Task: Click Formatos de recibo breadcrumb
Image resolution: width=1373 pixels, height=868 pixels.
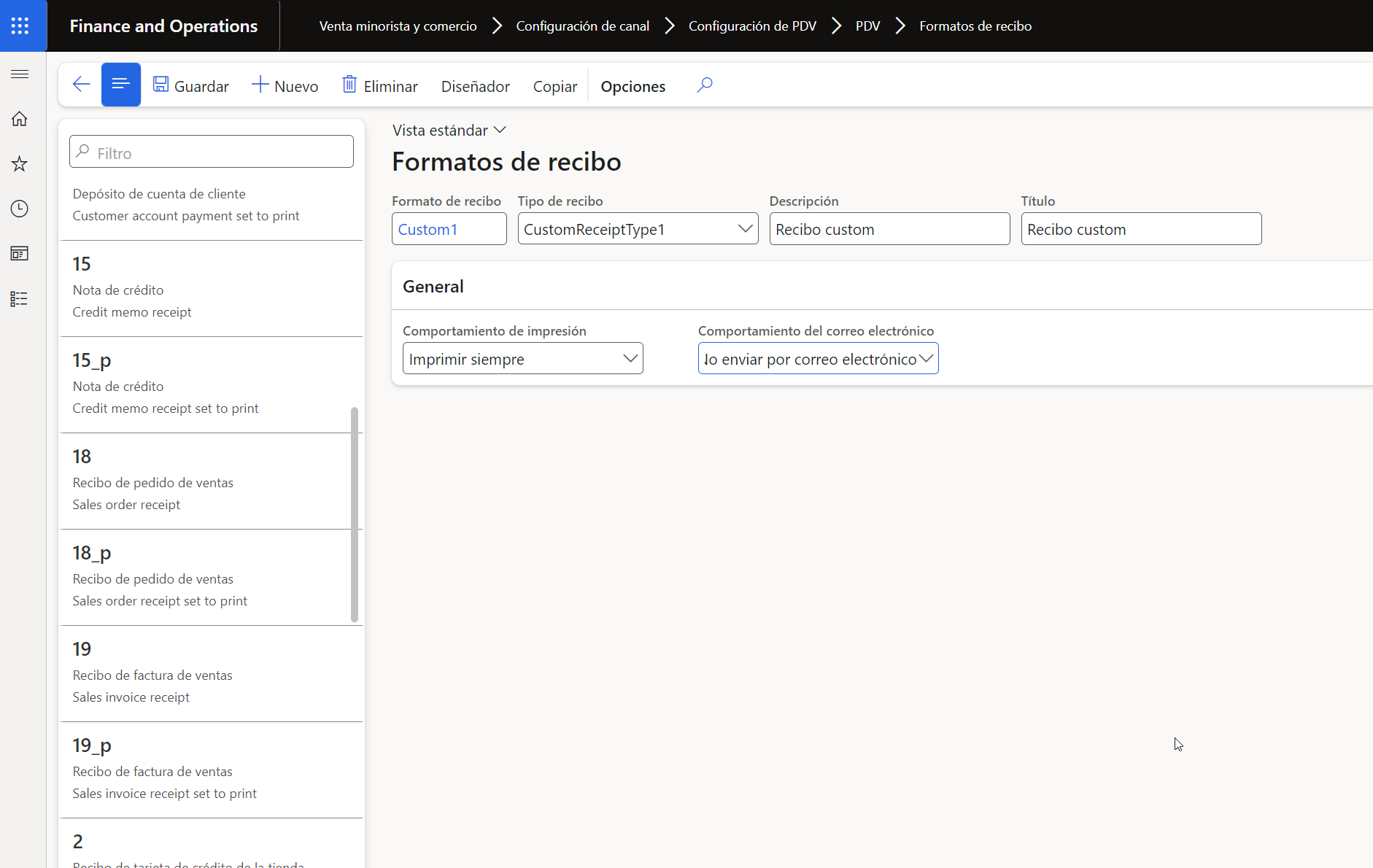Action: 975,26
